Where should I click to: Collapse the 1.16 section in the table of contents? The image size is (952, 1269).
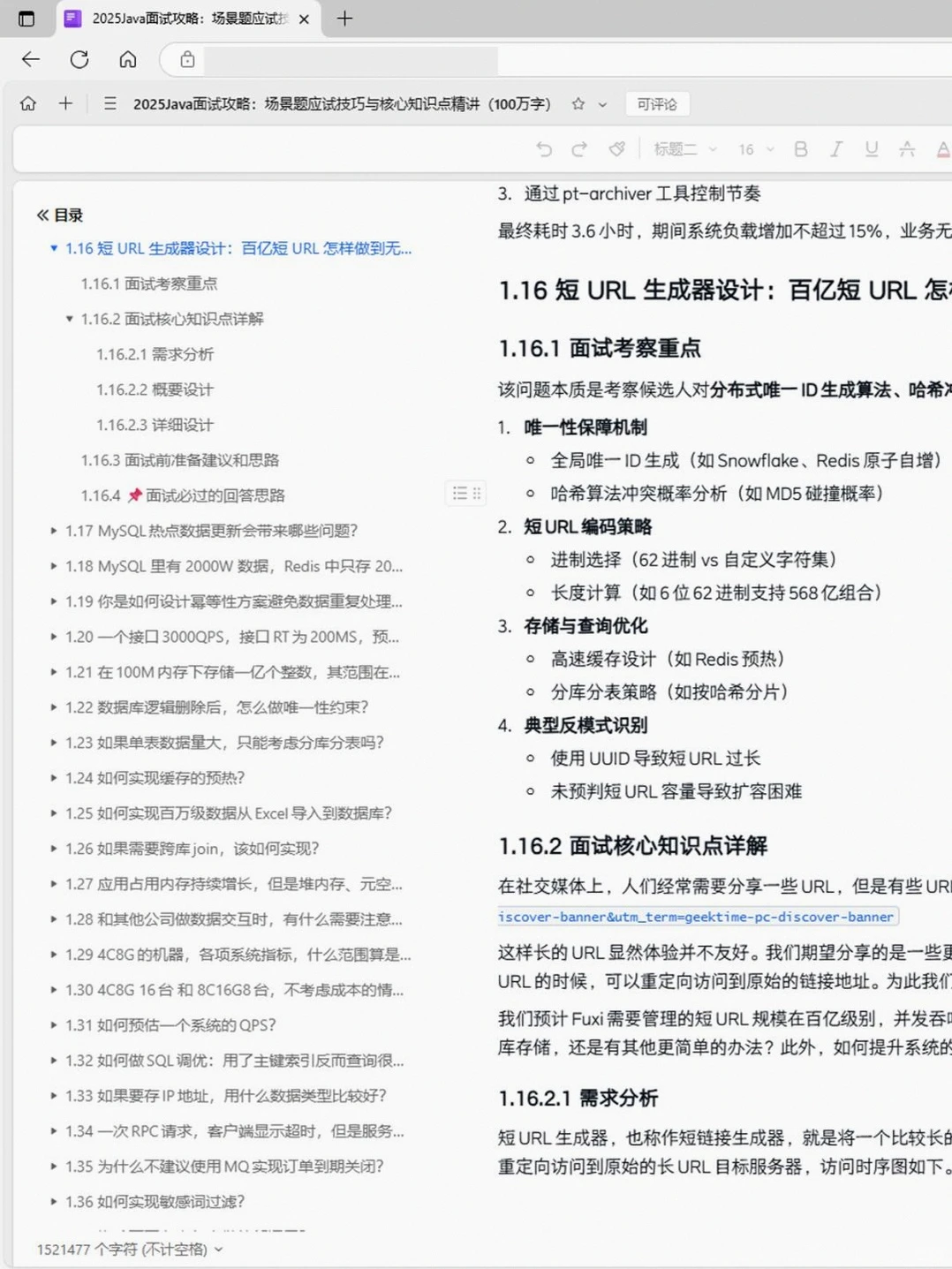coord(54,248)
